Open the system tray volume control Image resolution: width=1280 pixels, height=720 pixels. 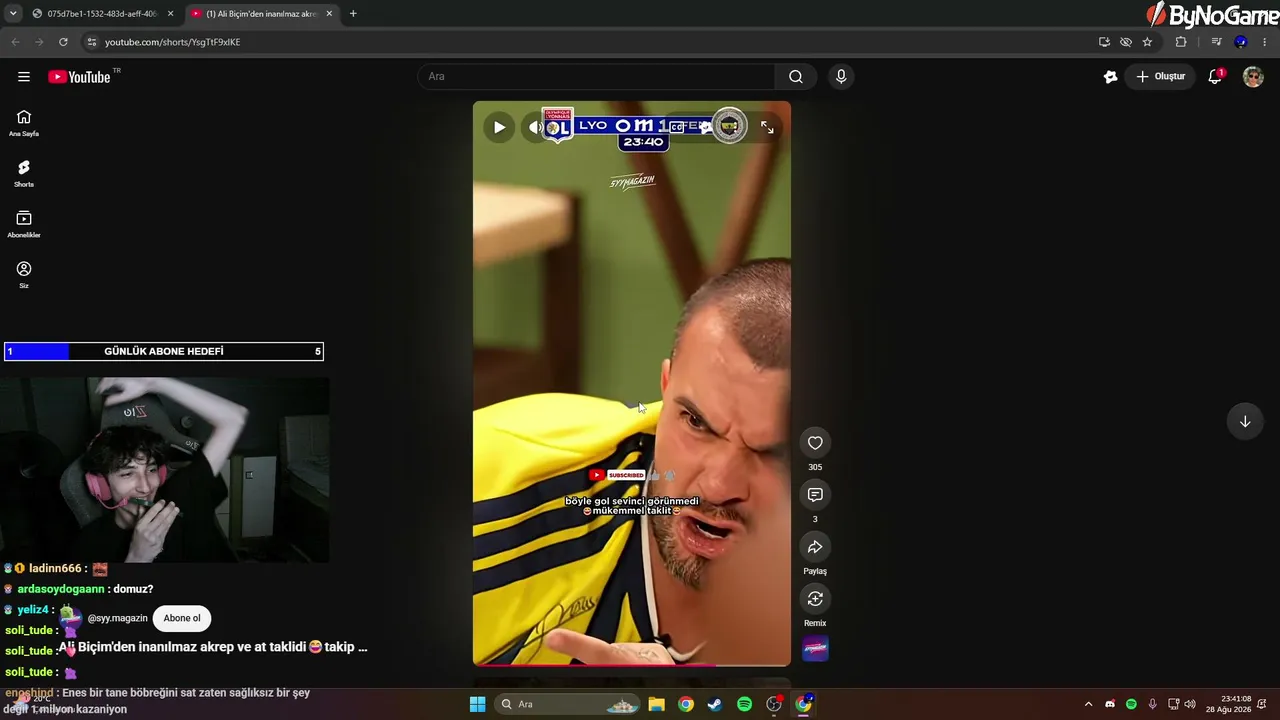1190,704
